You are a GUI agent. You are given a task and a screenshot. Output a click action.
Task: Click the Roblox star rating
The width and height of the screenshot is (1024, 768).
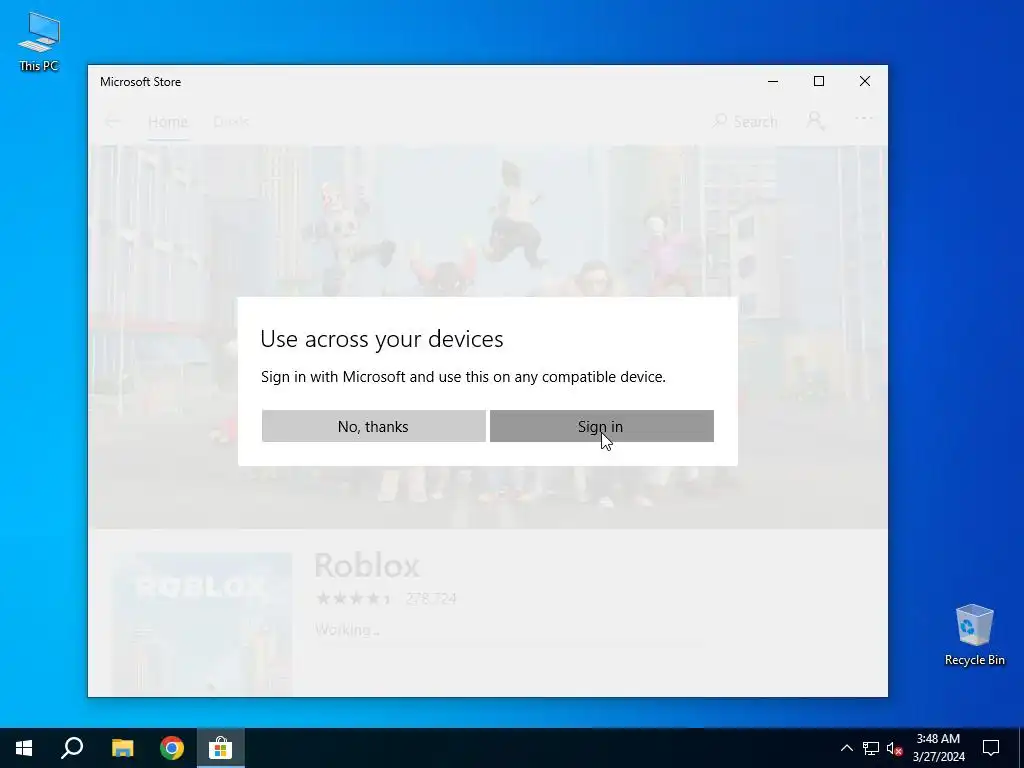(353, 598)
